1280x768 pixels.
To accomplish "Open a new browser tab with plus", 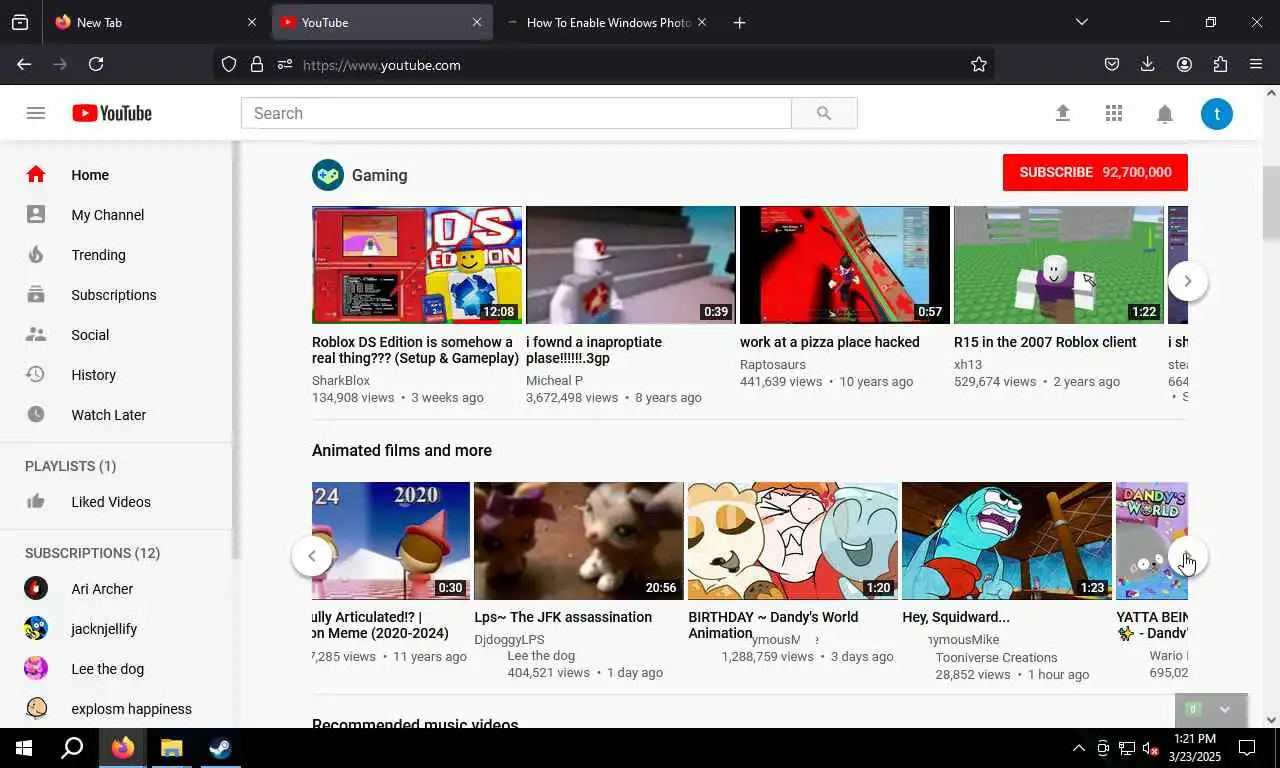I will click(739, 22).
